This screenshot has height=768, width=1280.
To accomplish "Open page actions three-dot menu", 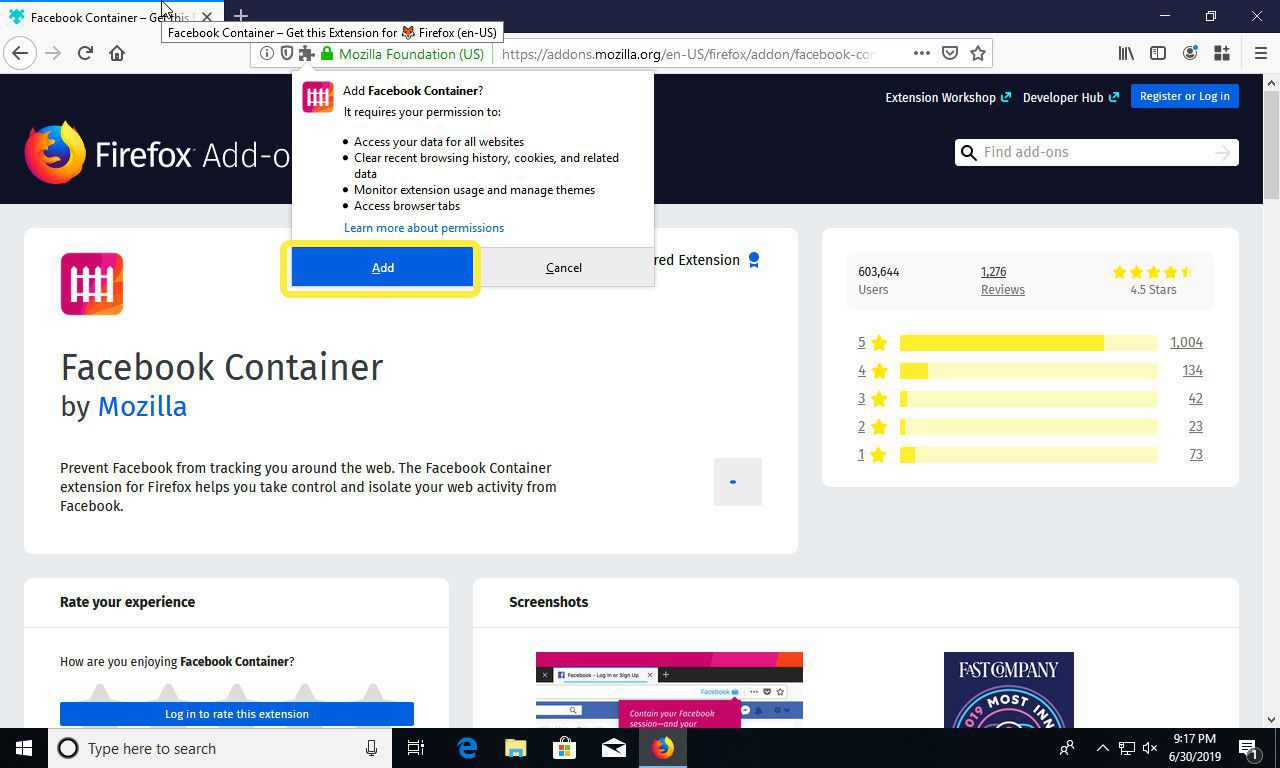I will (x=921, y=53).
